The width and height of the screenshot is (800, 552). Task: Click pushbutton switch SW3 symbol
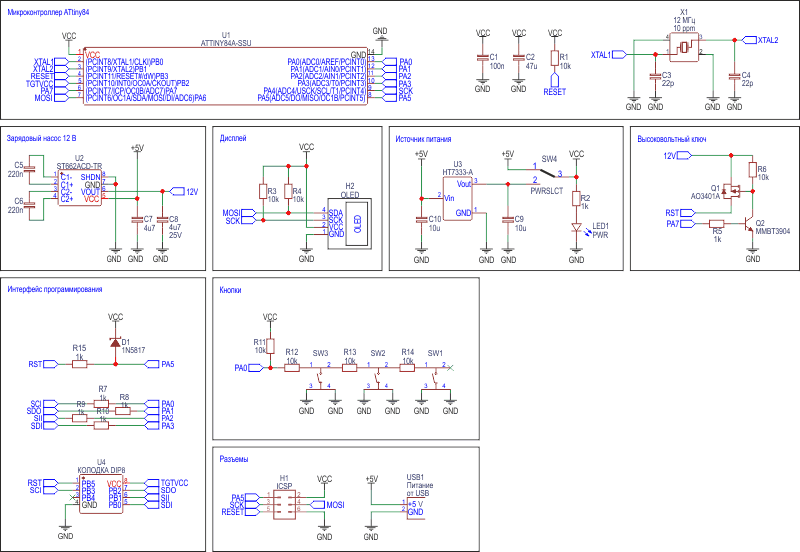point(320,376)
